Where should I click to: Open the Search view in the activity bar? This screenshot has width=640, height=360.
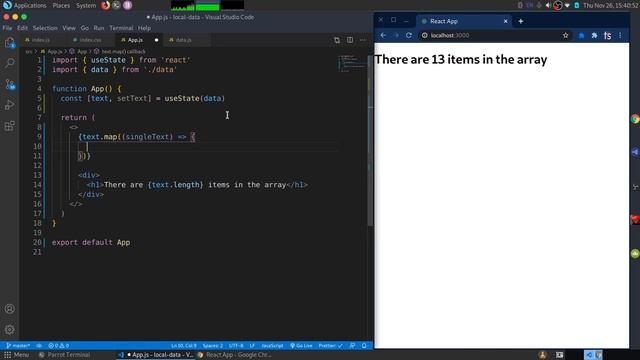[x=9, y=63]
